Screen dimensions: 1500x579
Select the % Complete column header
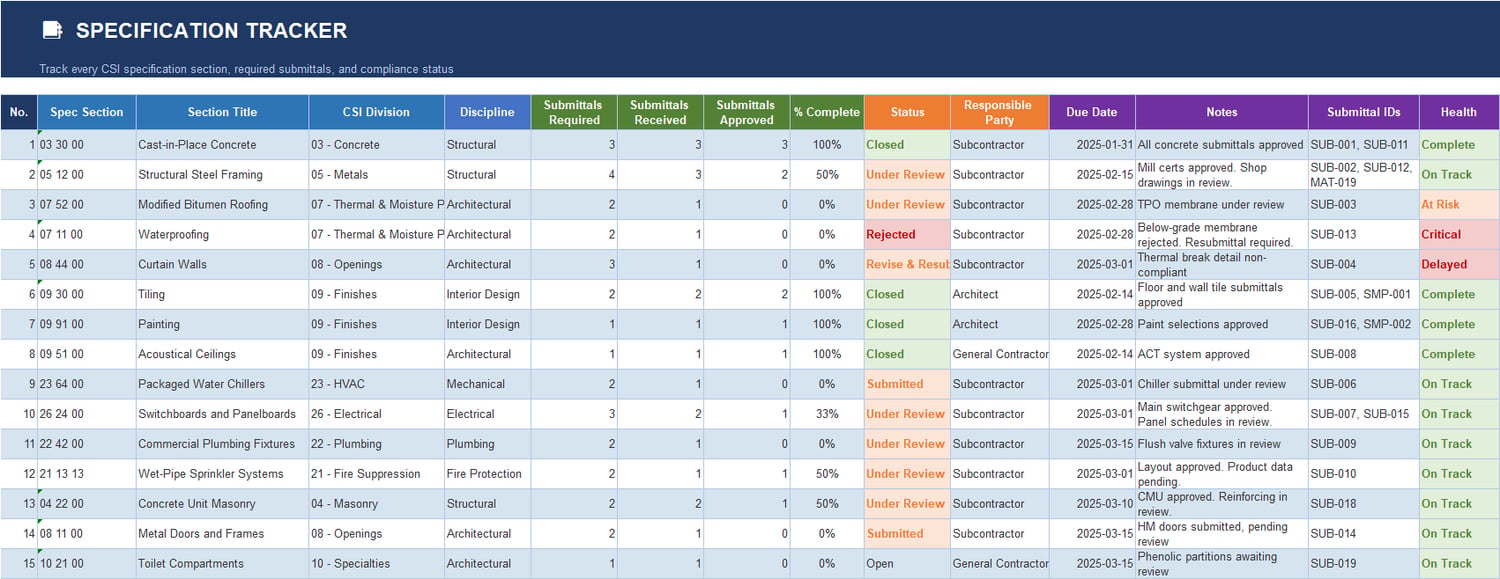[x=827, y=112]
